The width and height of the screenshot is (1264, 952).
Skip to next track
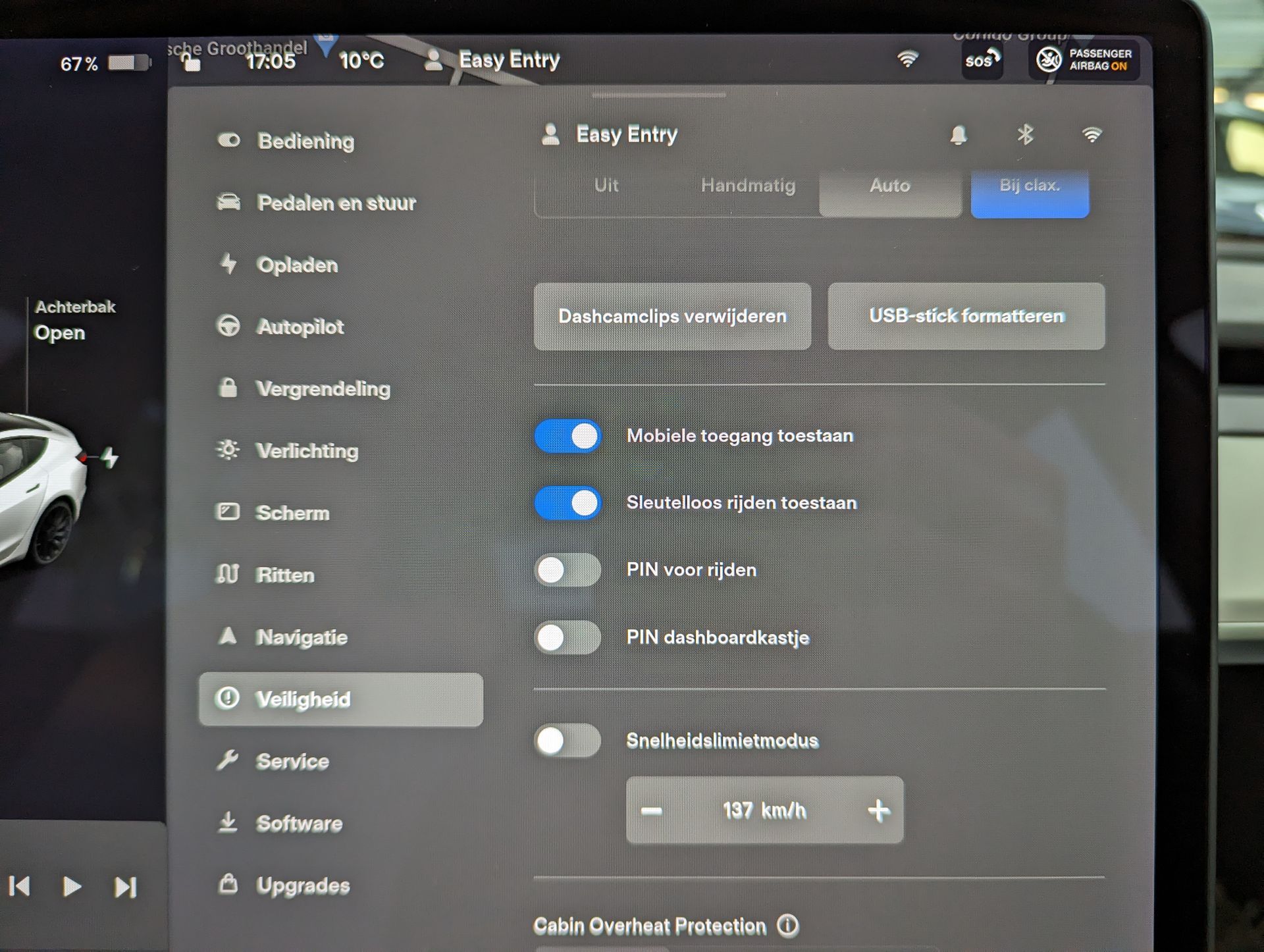click(125, 887)
